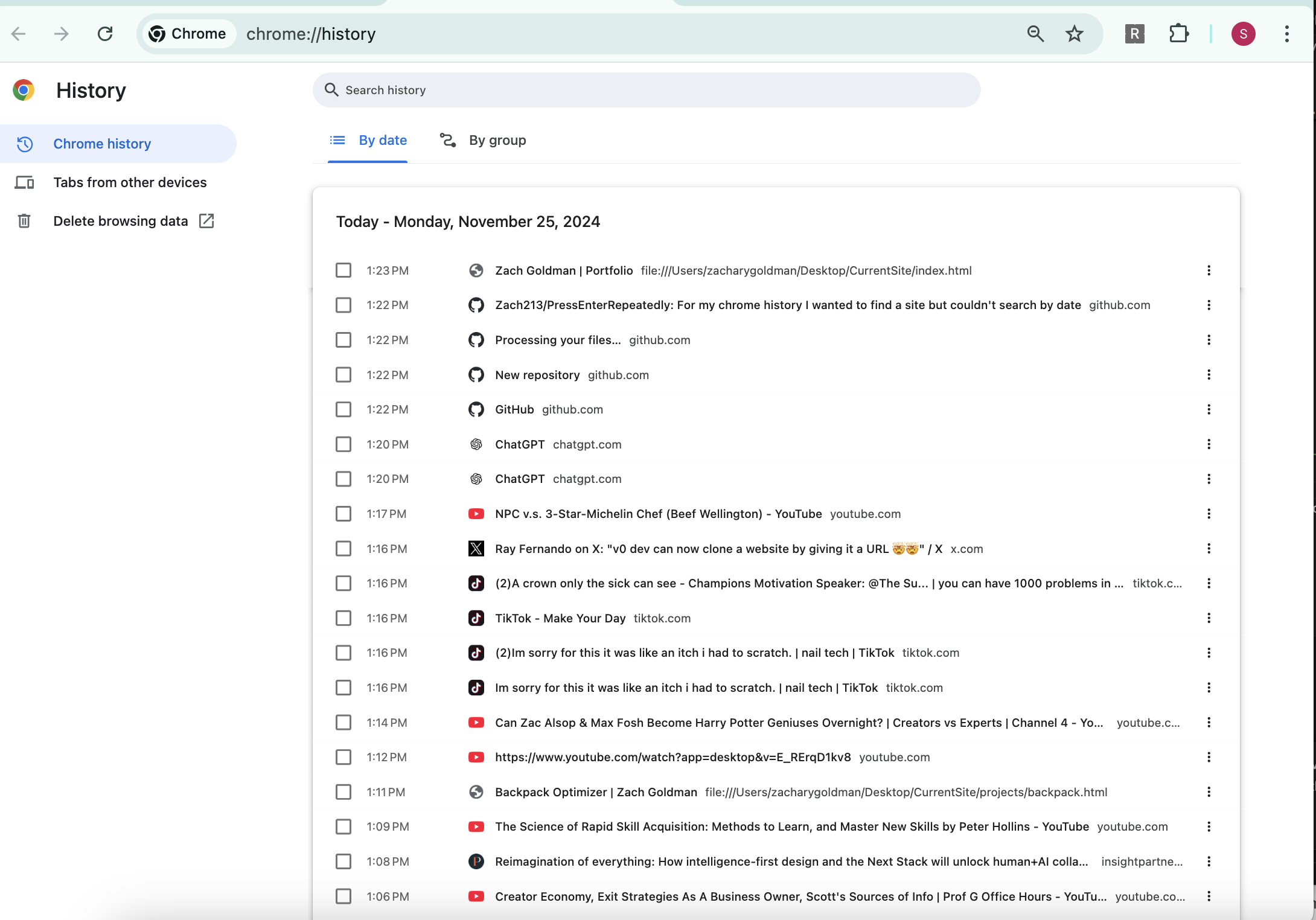Screen dimensions: 1316x920
Task: Click the devices icon beside Tabs from other devices
Action: click(x=24, y=182)
